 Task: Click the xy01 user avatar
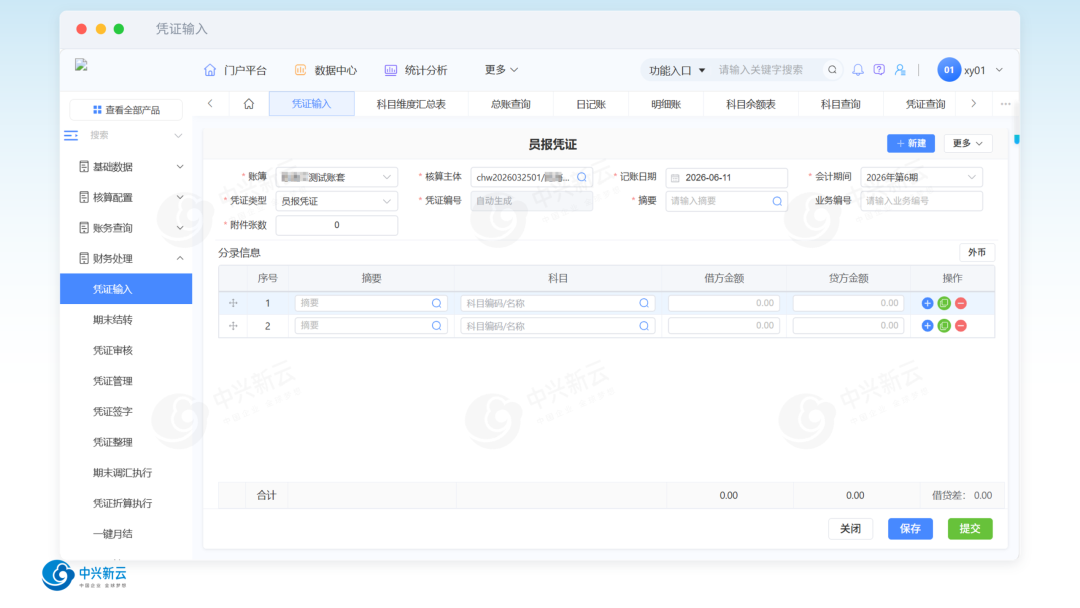948,70
